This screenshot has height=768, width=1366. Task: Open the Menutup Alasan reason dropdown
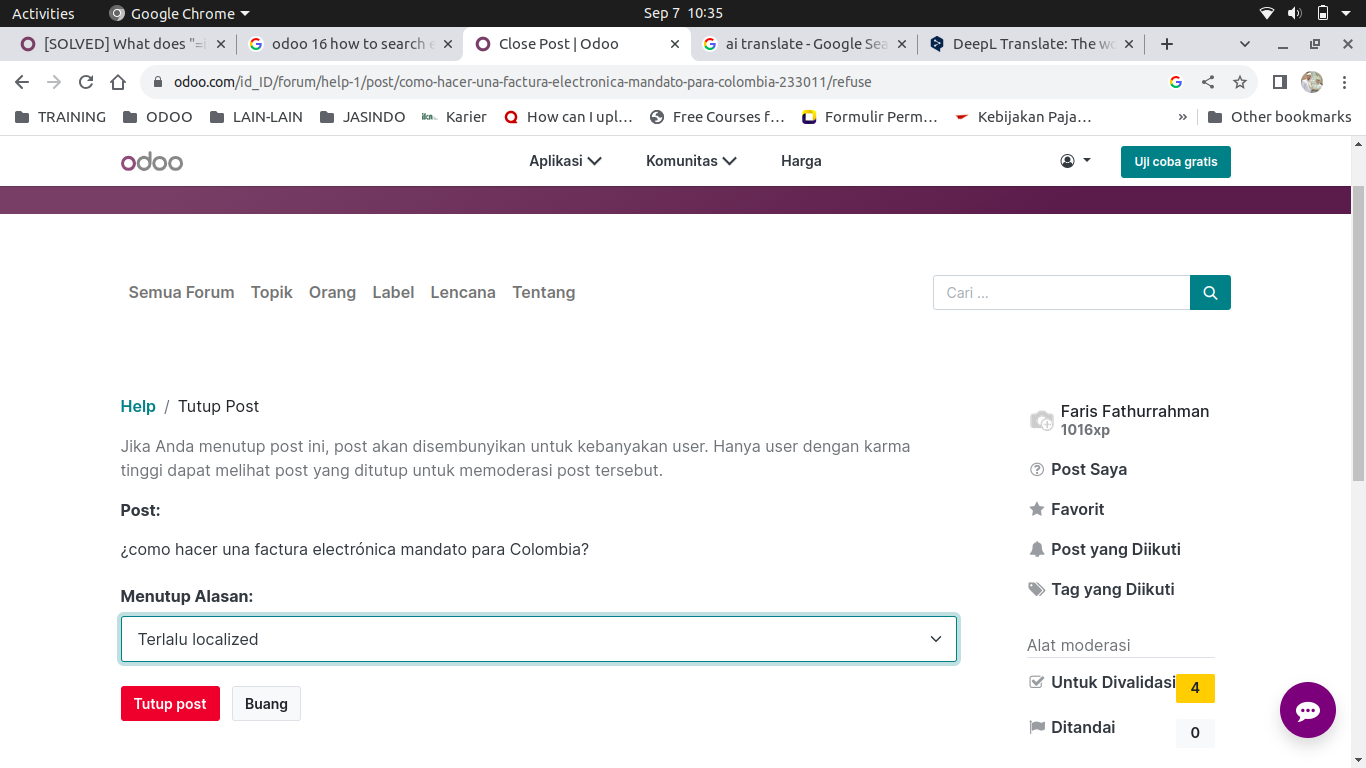tap(539, 639)
